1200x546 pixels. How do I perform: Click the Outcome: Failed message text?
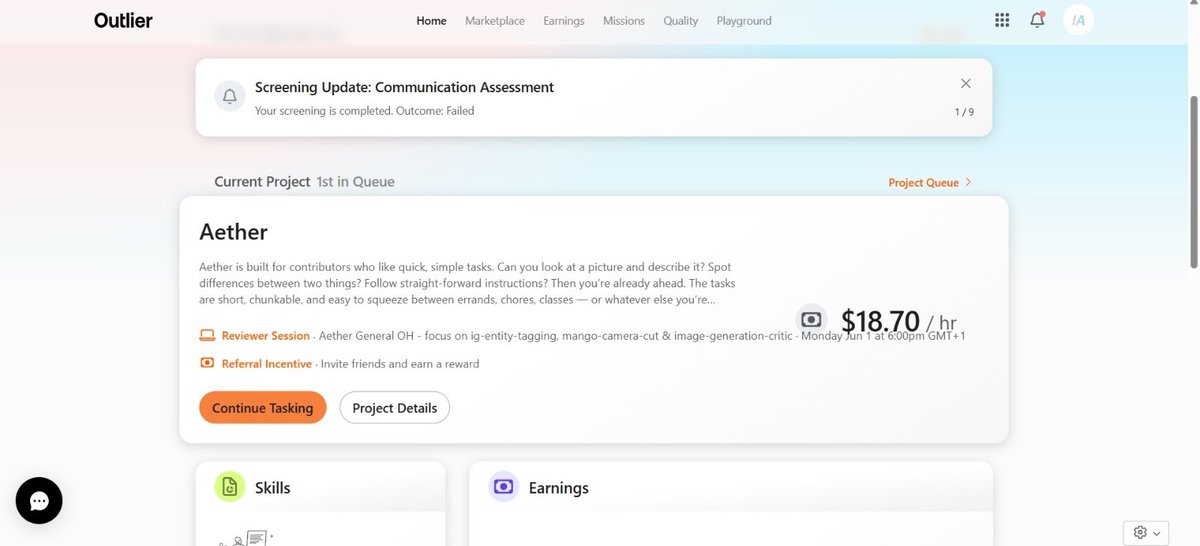point(365,111)
